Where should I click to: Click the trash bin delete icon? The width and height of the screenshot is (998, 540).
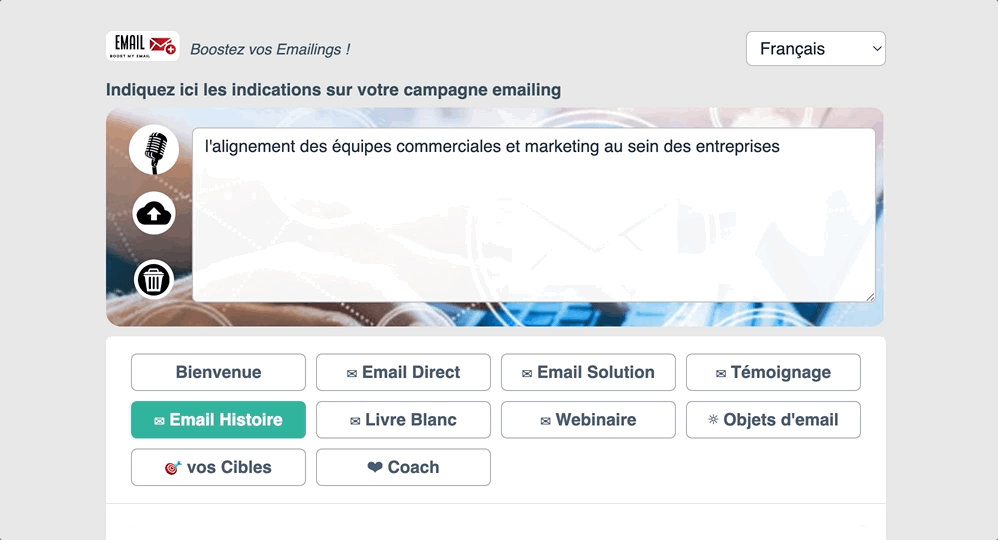coord(154,280)
